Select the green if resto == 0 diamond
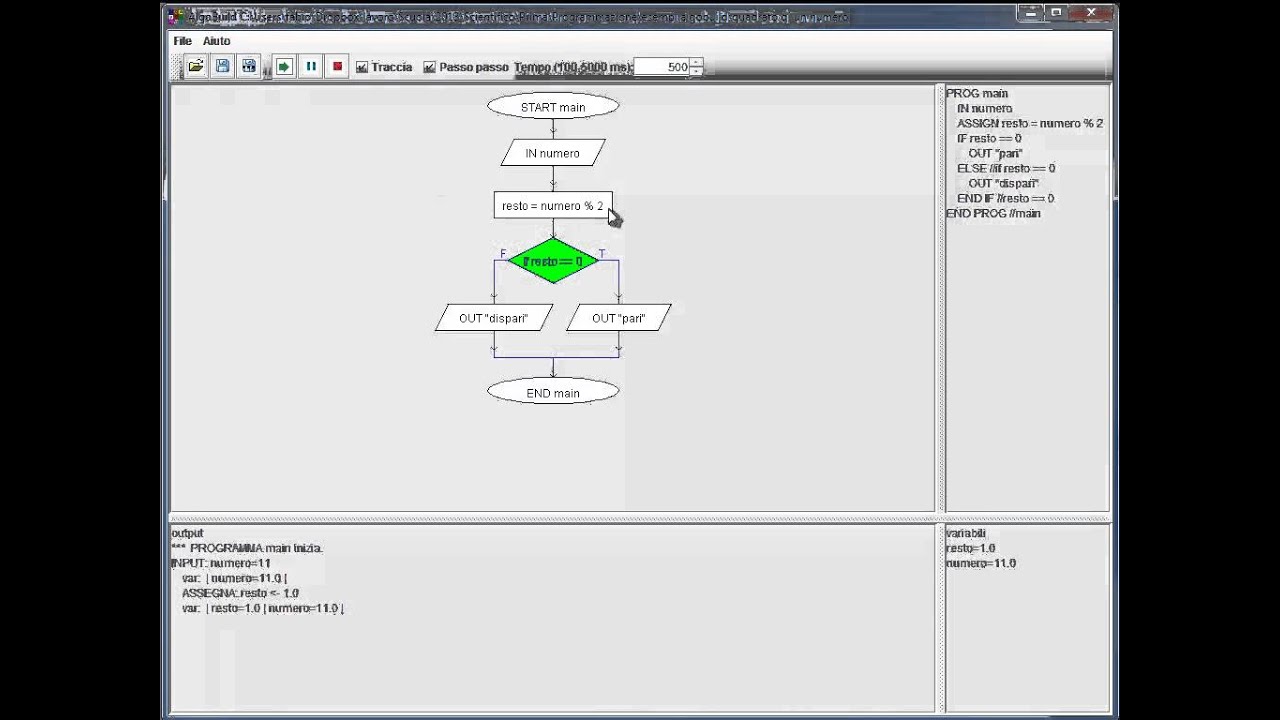Image resolution: width=1280 pixels, height=720 pixels. (553, 261)
